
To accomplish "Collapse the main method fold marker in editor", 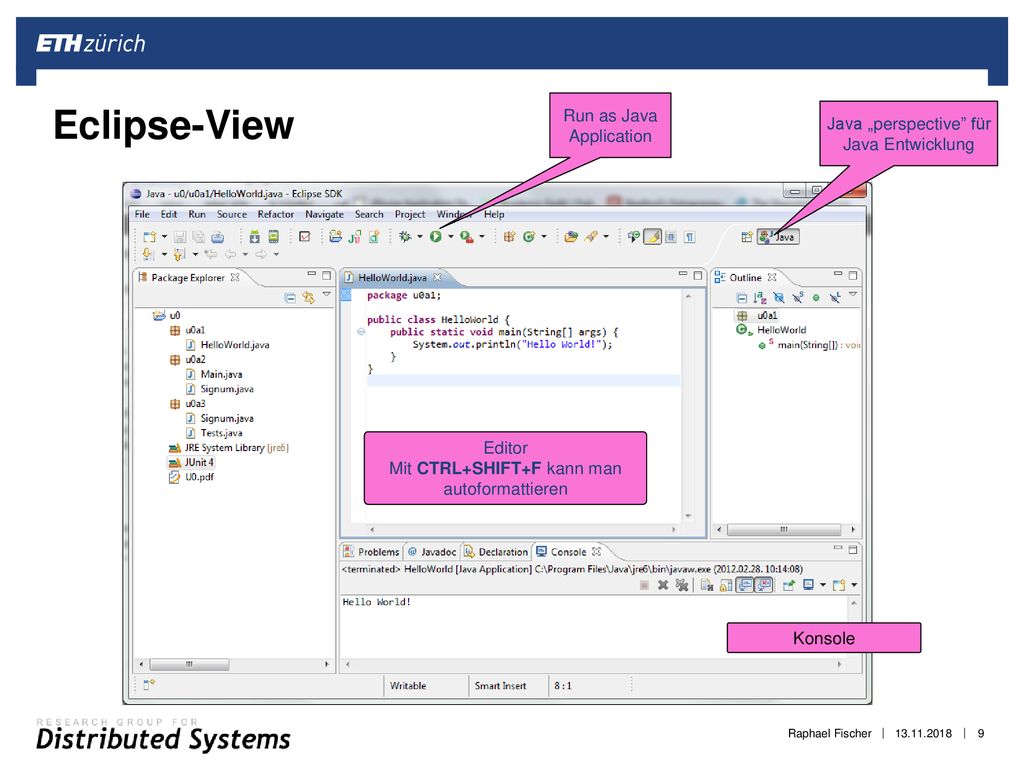I will point(360,332).
